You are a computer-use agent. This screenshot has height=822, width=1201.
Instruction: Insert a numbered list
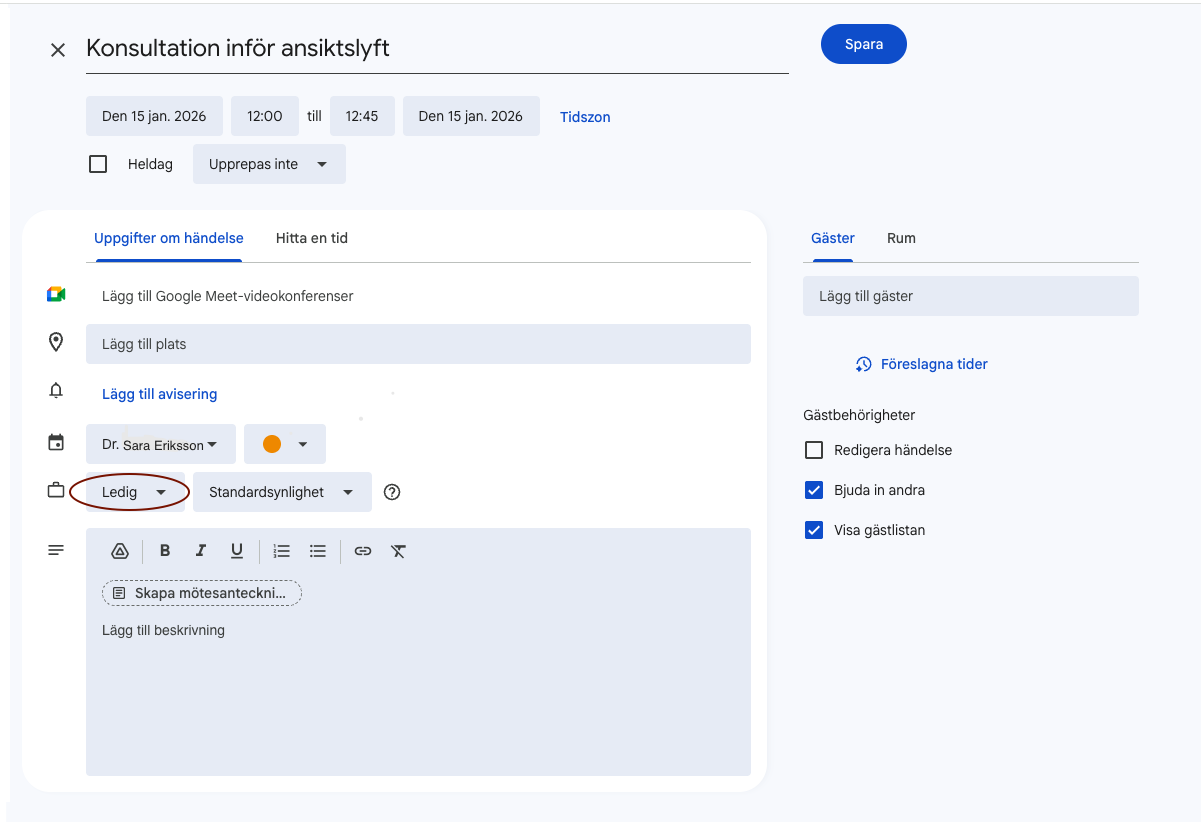point(282,551)
